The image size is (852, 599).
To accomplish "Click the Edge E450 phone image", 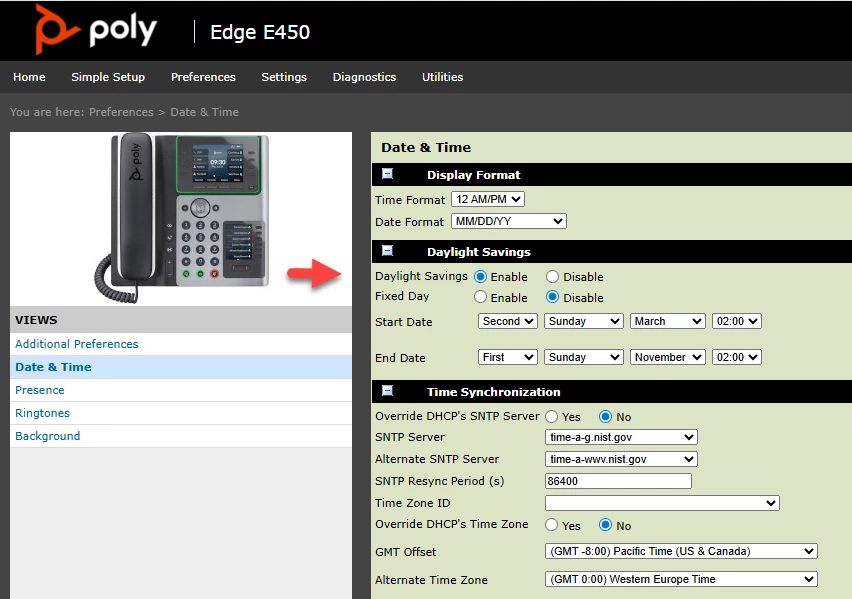I will 182,217.
